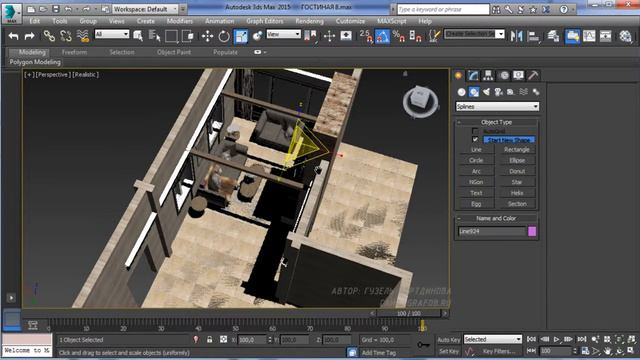The image size is (640, 360).
Task: Click the purple object color swatch
Action: tap(532, 231)
